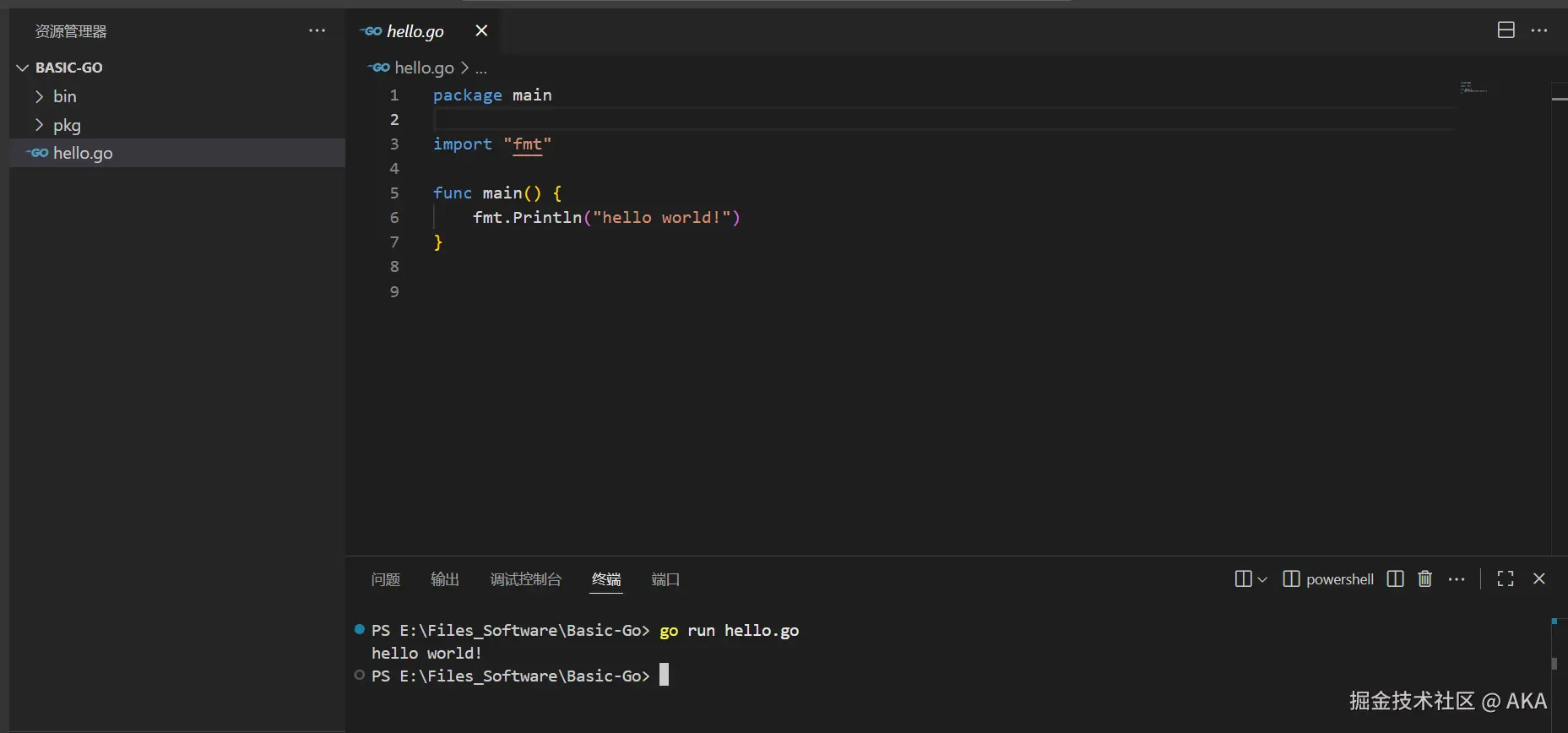Open explorer views and more actions menu

click(317, 31)
